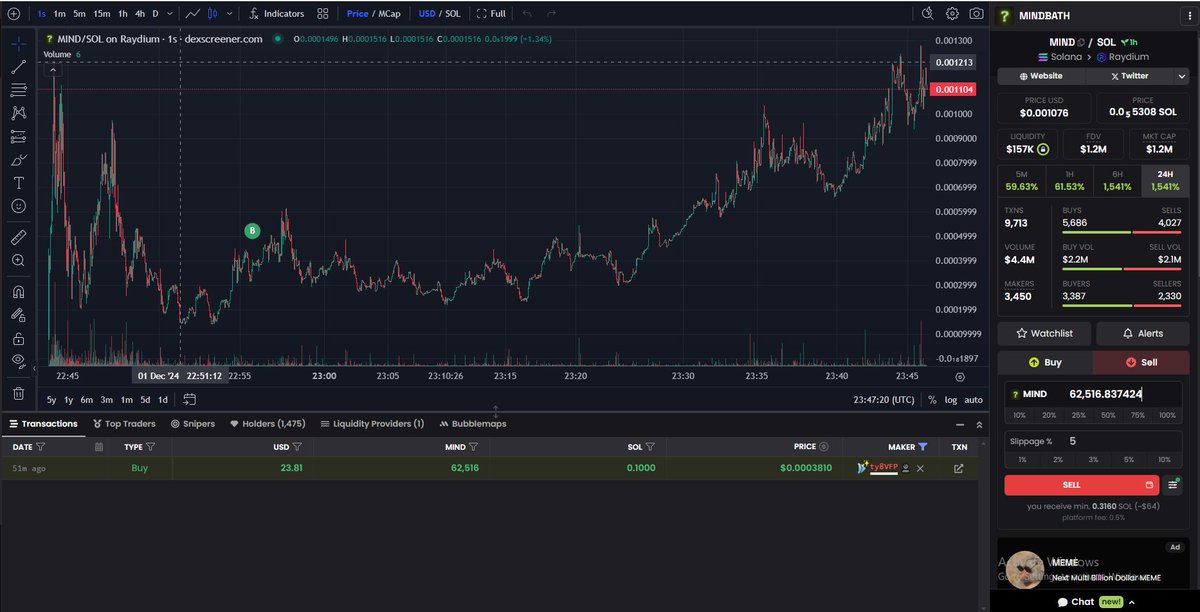Select the crosshair cursor tool
Screen dimensions: 1200x612
tap(18, 44)
